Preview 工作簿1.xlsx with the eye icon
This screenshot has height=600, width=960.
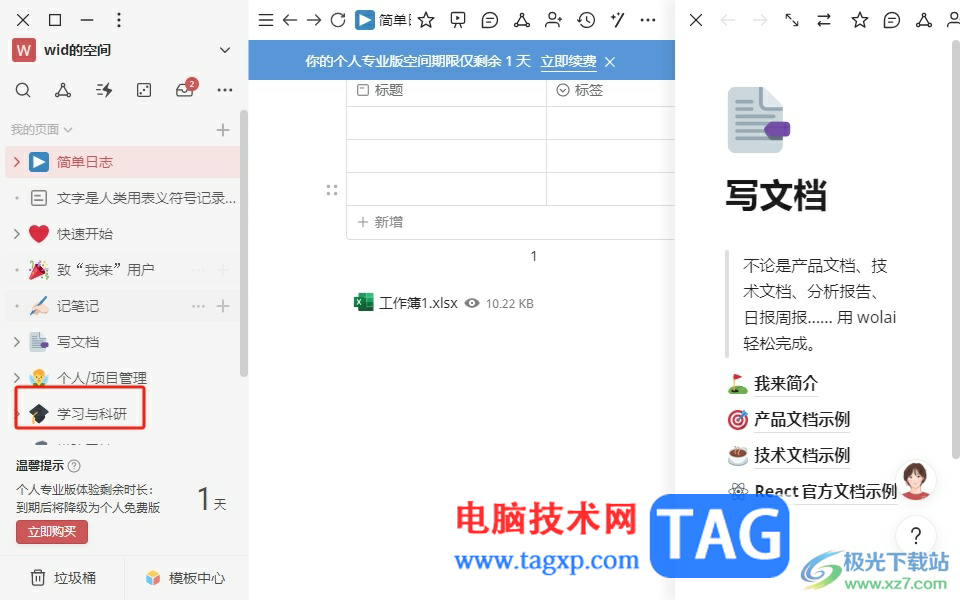(x=471, y=303)
